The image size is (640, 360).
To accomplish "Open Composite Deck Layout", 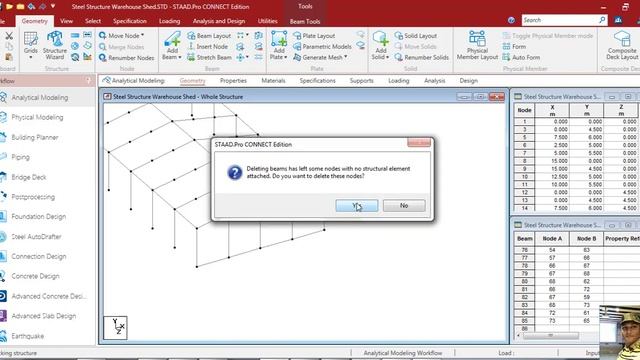I will pyautogui.click(x=622, y=45).
